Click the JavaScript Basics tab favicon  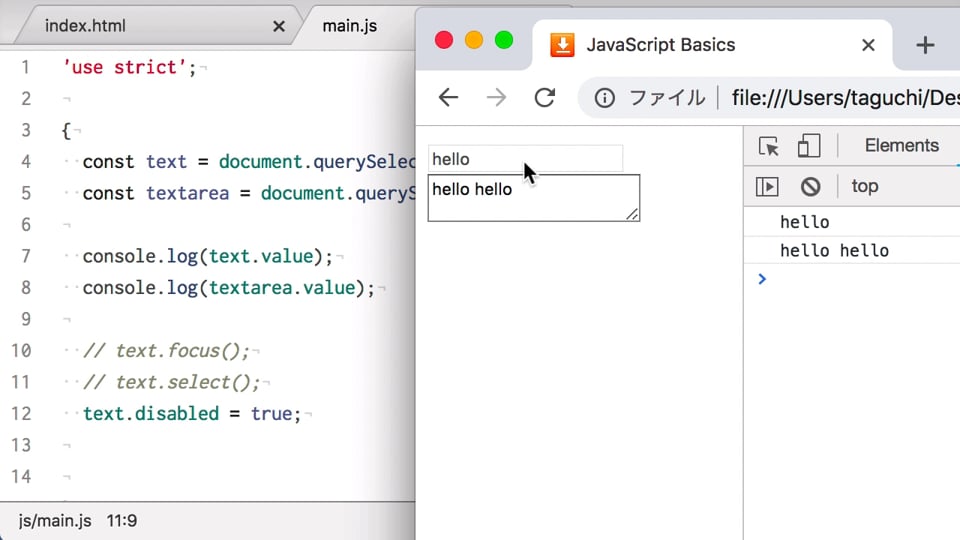click(562, 45)
